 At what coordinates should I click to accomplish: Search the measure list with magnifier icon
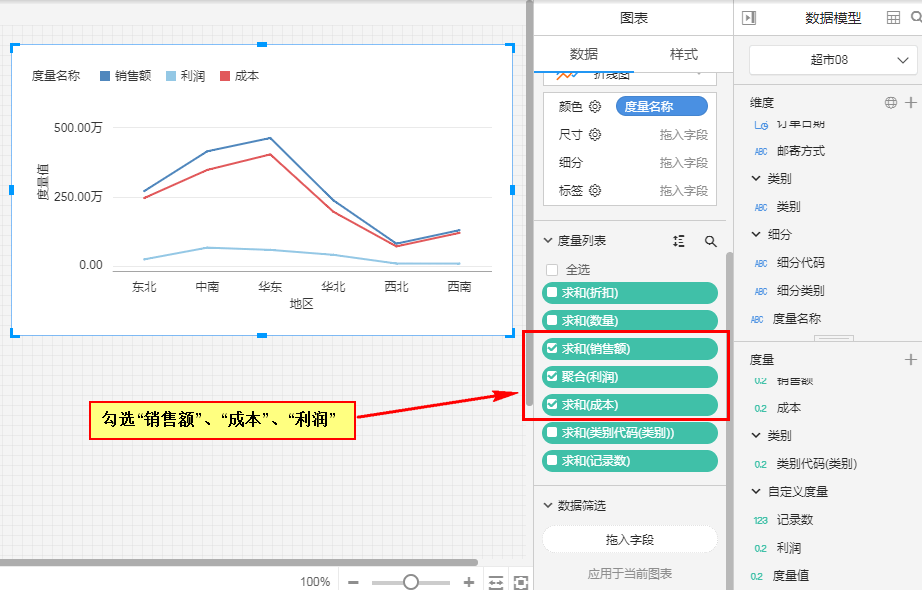(711, 241)
